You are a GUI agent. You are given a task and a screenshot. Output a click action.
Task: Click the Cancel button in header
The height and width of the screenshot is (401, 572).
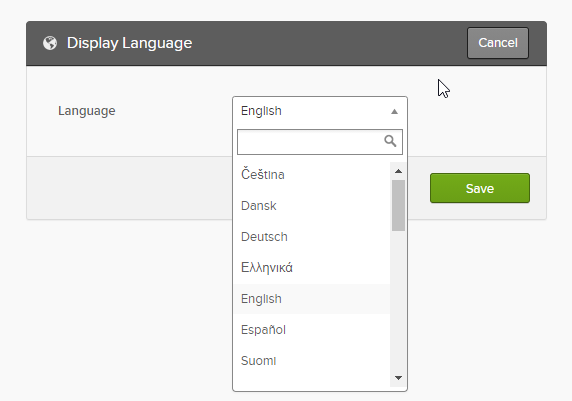498,43
